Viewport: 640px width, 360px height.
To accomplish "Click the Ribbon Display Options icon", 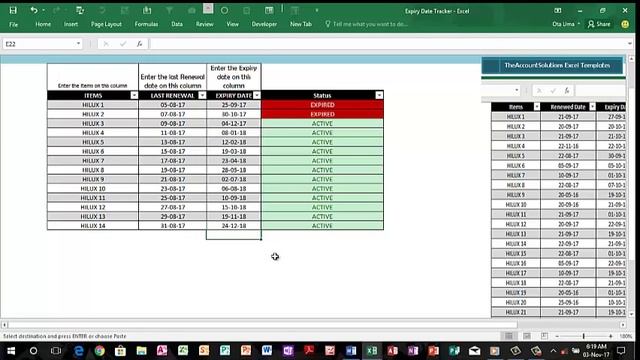I will [x=558, y=11].
